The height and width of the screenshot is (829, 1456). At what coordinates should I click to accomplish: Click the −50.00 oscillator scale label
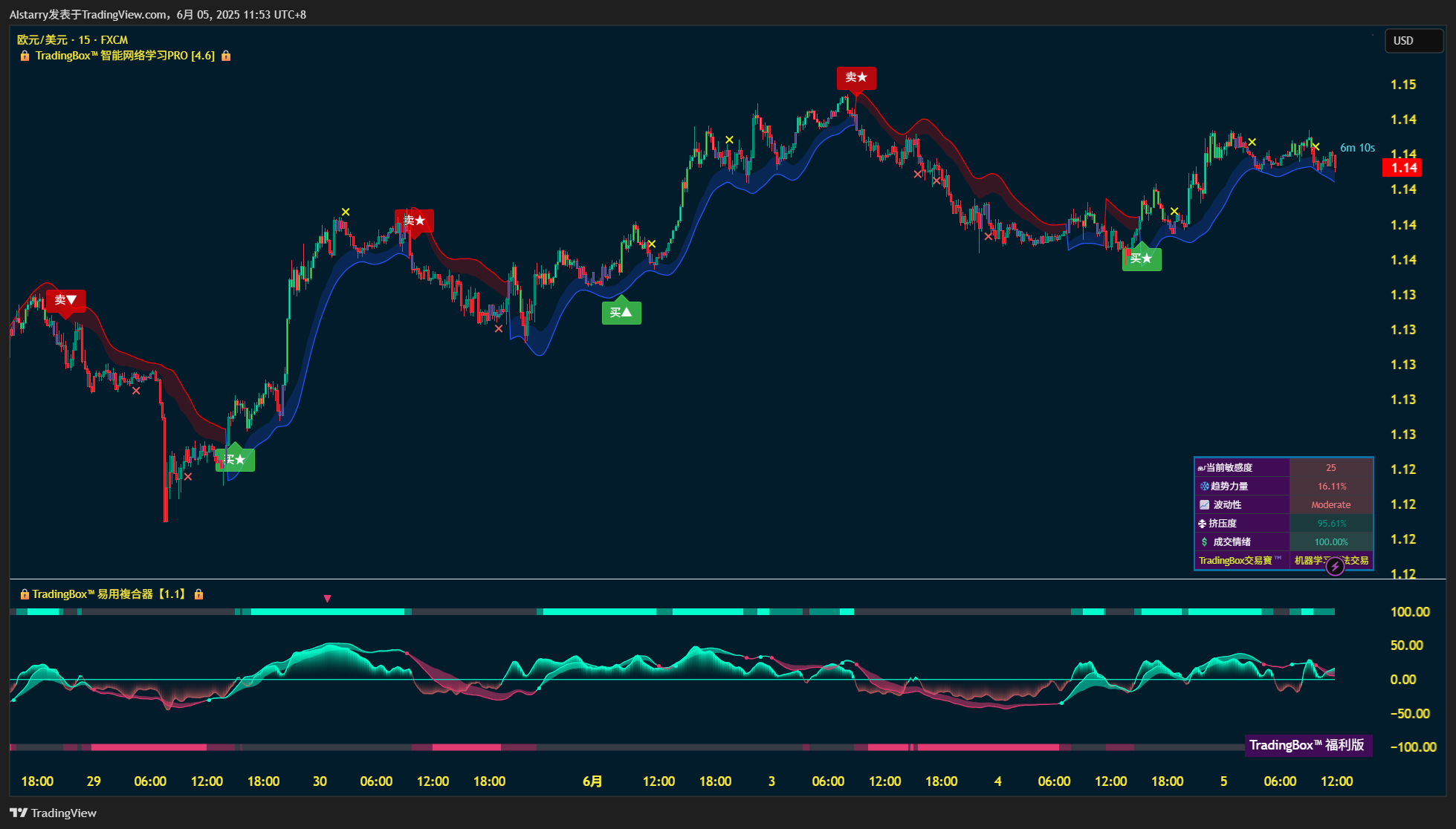1409,713
